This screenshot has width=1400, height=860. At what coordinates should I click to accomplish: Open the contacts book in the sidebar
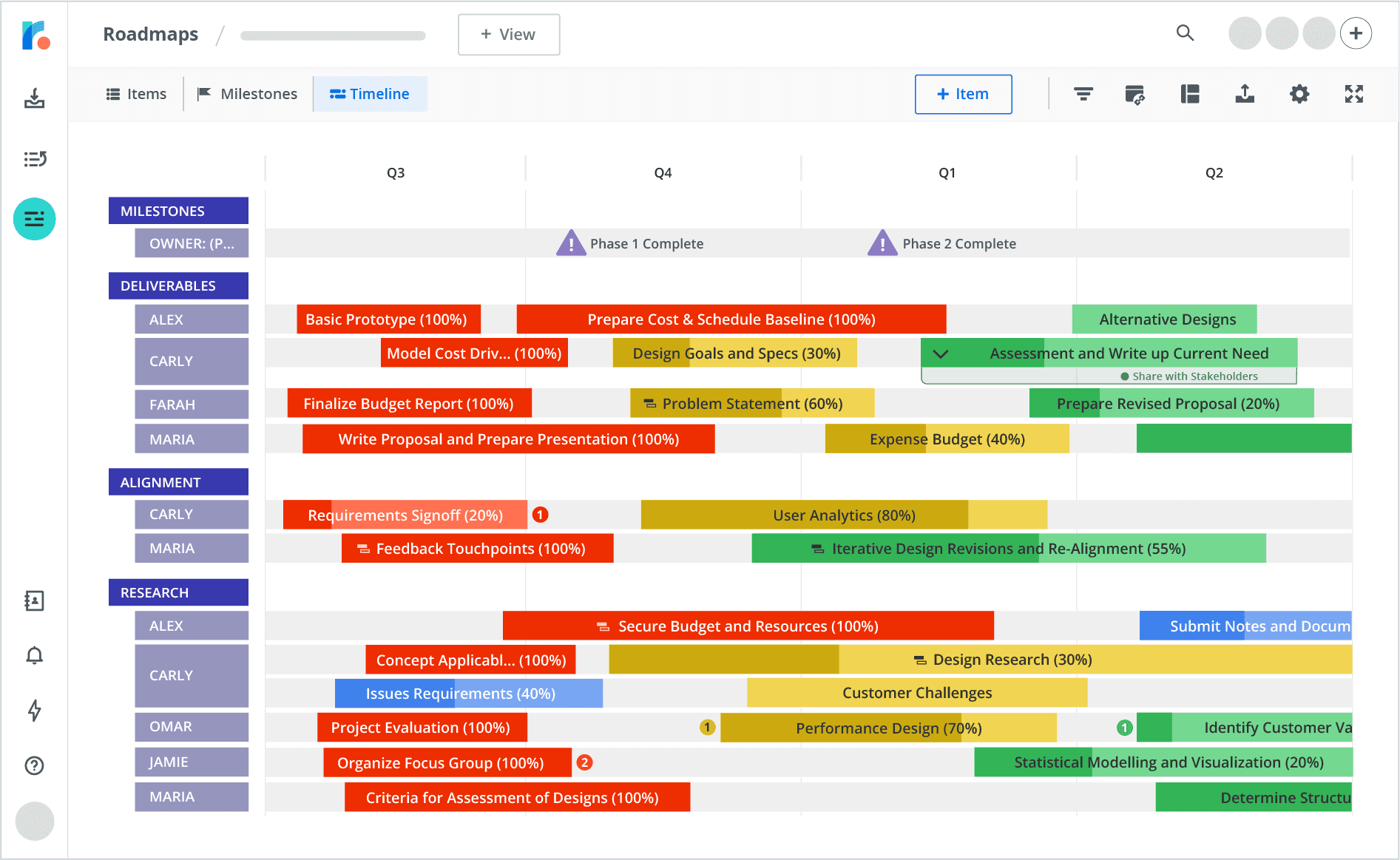pos(34,601)
